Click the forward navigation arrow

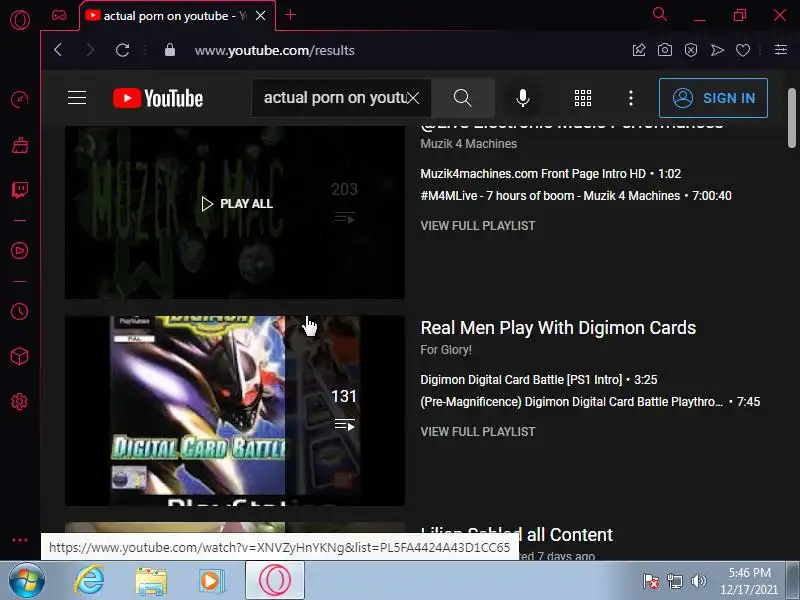90,50
